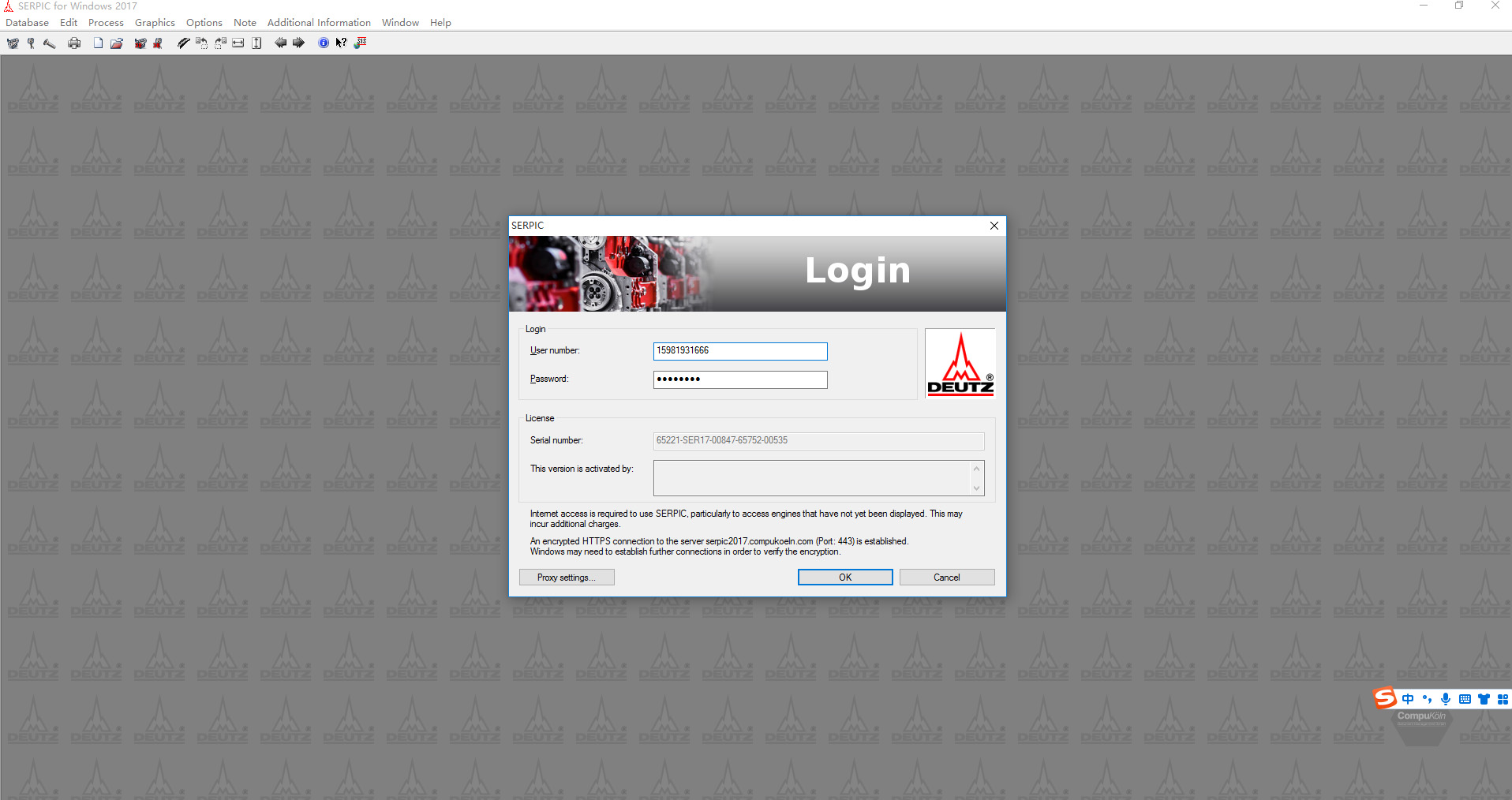Toggle Chinese input mode in IME bar
The image size is (1512, 800).
coord(1408,699)
